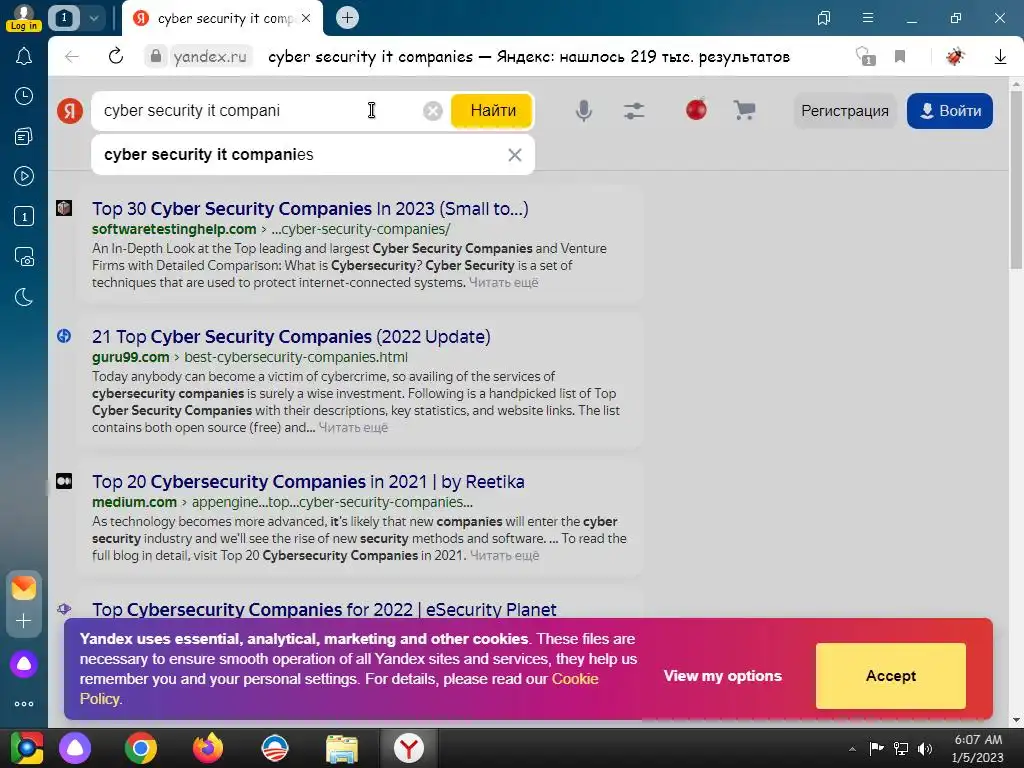Click Yandex logo on search page

pos(70,111)
